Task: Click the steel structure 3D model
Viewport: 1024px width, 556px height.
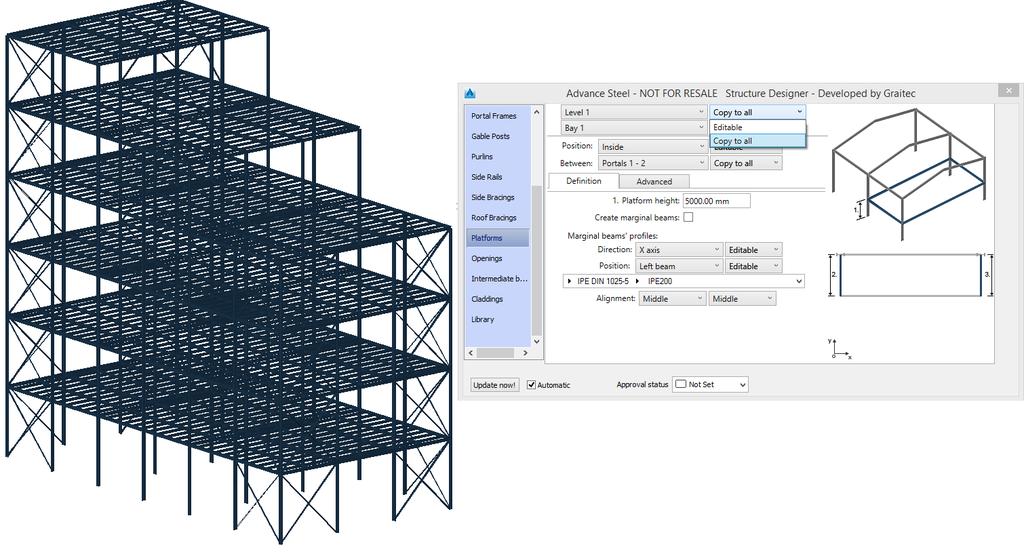Action: pos(229,274)
